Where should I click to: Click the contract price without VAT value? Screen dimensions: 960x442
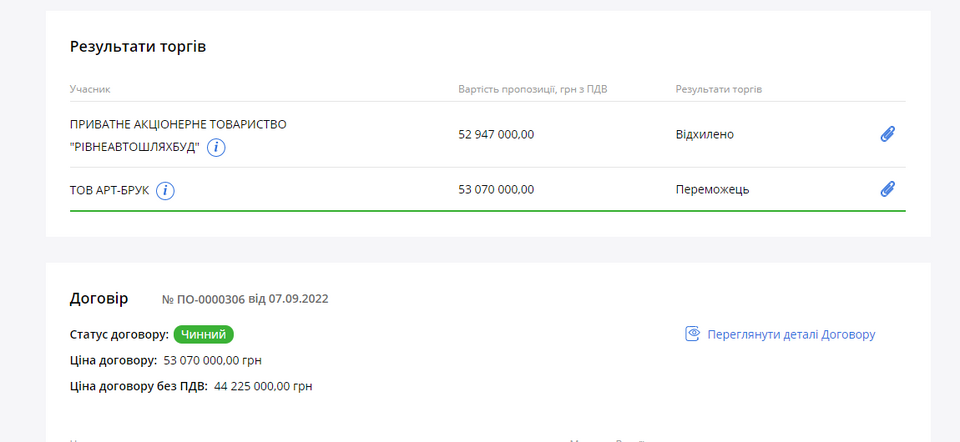pyautogui.click(x=263, y=386)
